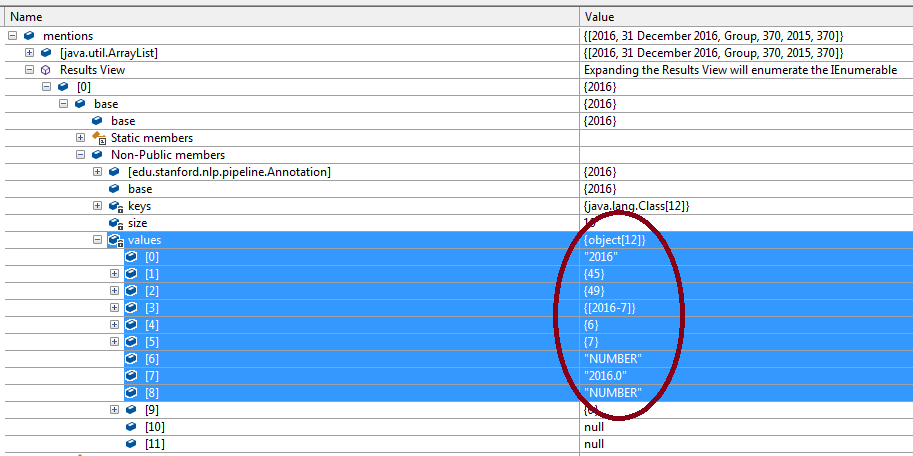Click the cube icon of element [2]
The image size is (913, 456).
131,291
